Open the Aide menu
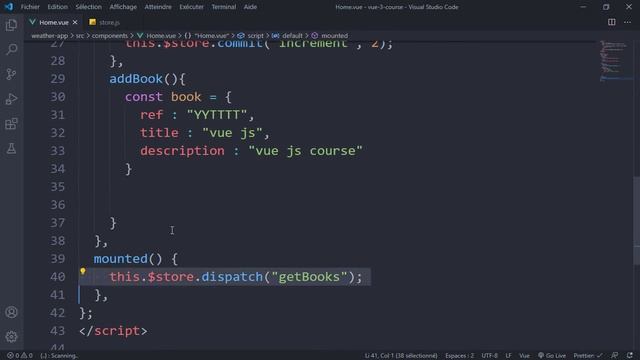The width and height of the screenshot is (640, 360). click(250, 7)
